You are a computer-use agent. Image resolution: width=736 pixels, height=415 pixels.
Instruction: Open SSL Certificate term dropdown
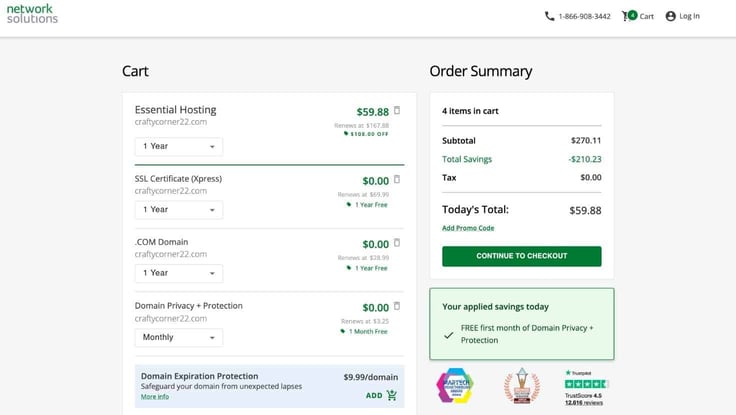coord(179,210)
